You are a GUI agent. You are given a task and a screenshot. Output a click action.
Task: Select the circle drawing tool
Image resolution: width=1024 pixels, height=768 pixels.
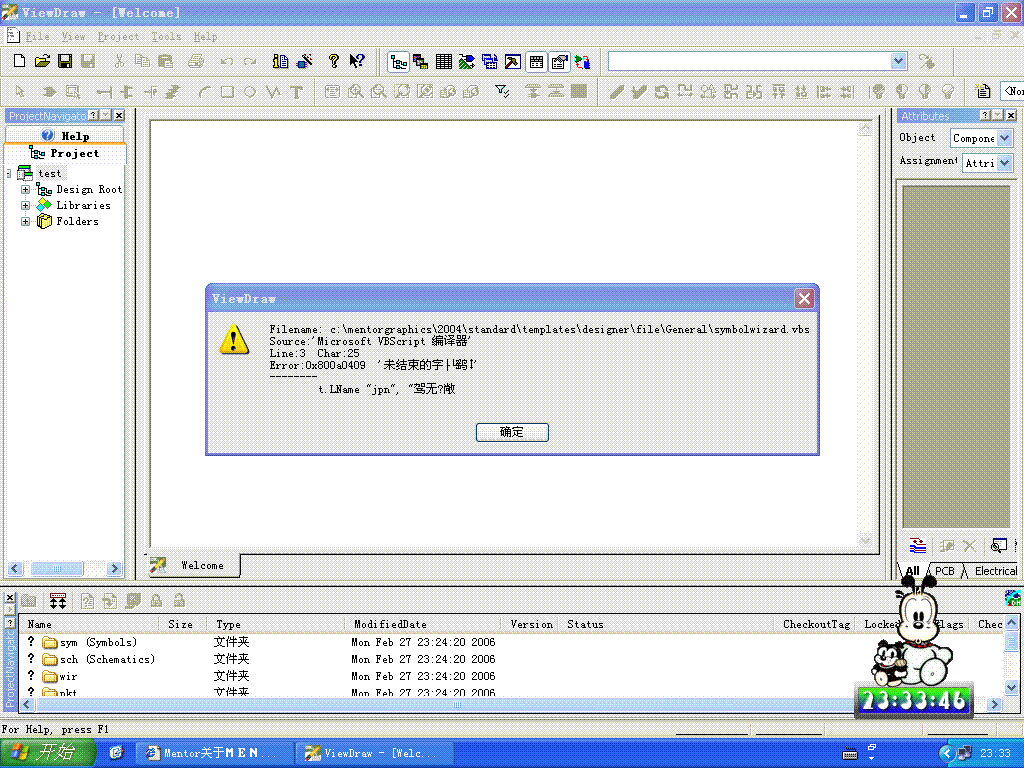(249, 92)
